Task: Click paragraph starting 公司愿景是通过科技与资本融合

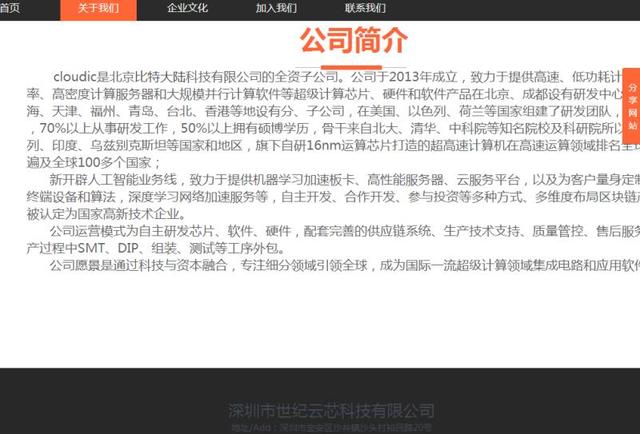Action: point(344,265)
